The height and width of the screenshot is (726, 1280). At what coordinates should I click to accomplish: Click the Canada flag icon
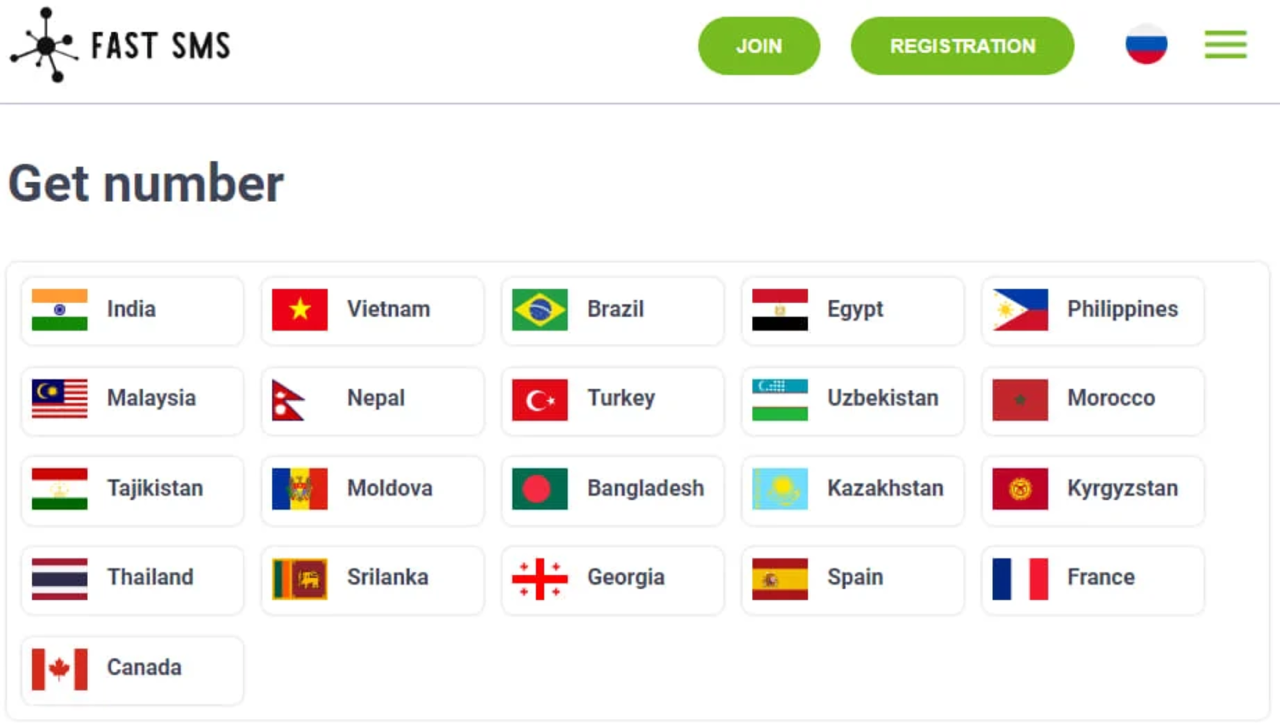point(60,669)
